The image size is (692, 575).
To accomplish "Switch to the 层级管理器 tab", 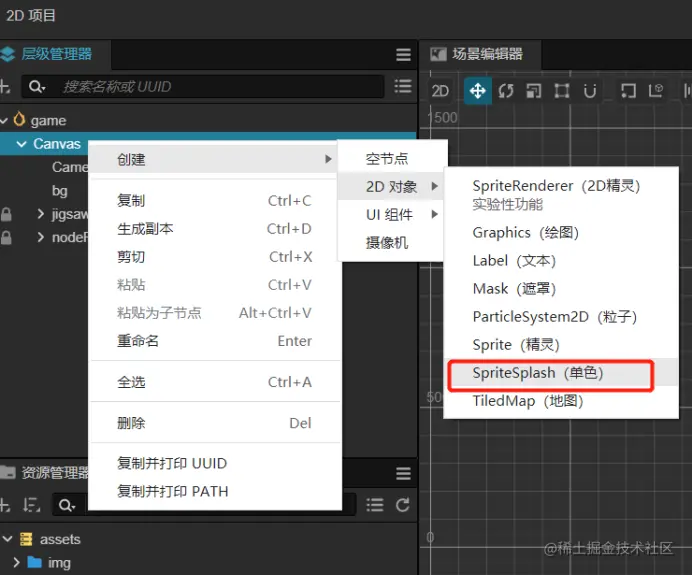I will [x=54, y=54].
